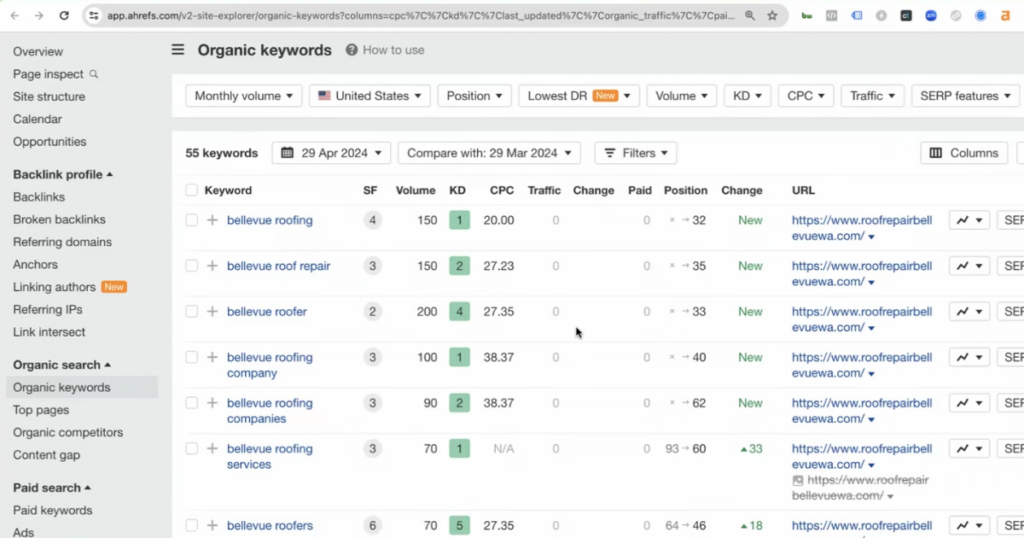Open the zoom magnifier icon in address bar
Image resolution: width=1024 pixels, height=538 pixels.
click(750, 16)
